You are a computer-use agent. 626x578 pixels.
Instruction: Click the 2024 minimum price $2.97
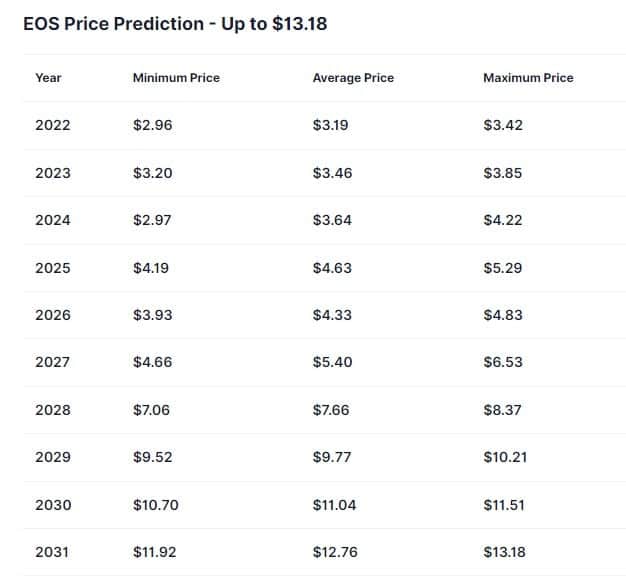click(152, 220)
